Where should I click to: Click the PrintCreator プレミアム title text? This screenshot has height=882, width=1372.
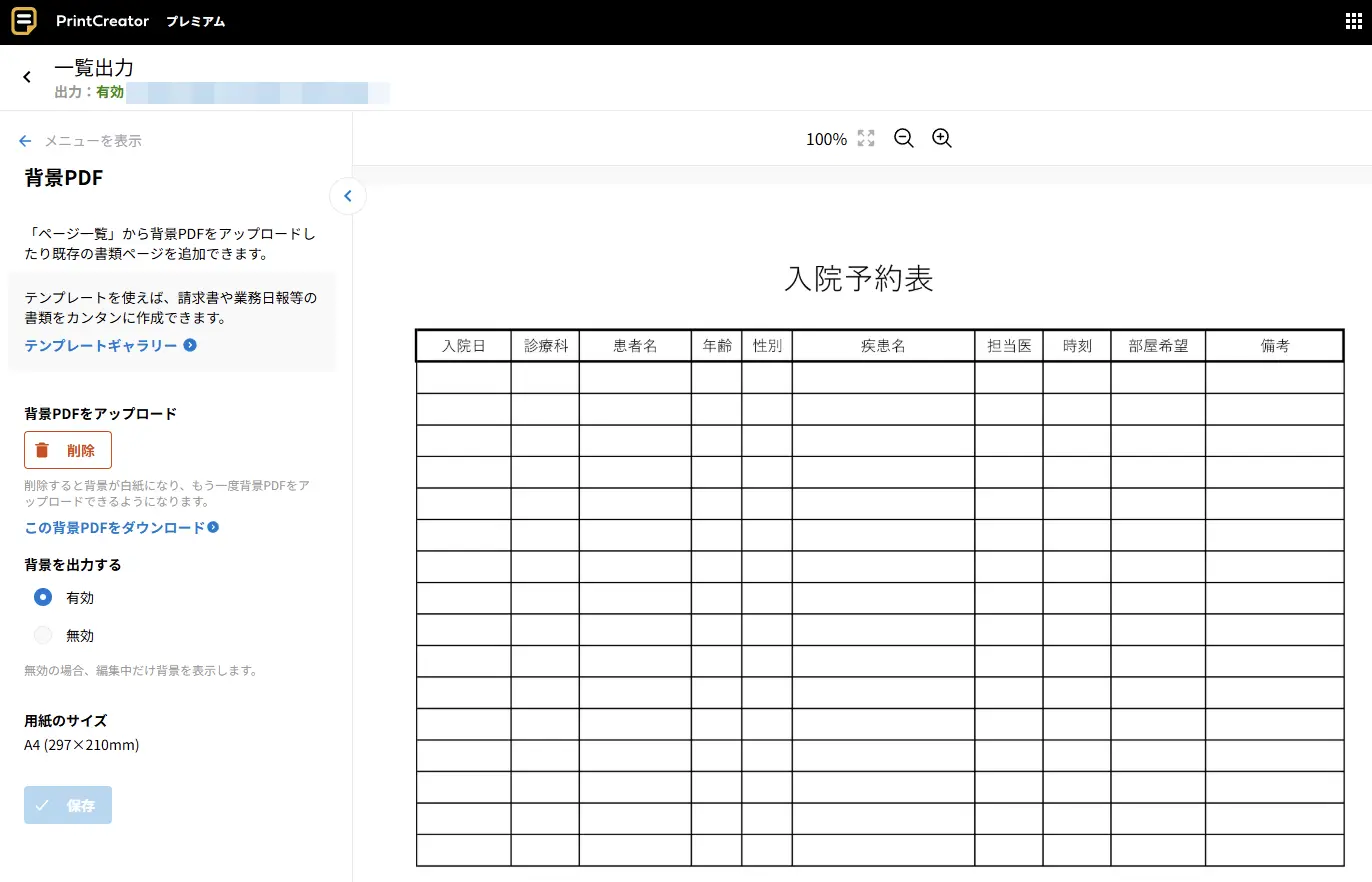(140, 21)
